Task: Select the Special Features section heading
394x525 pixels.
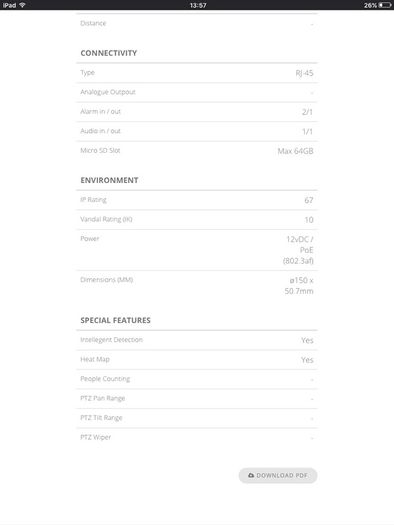Action: (x=115, y=320)
